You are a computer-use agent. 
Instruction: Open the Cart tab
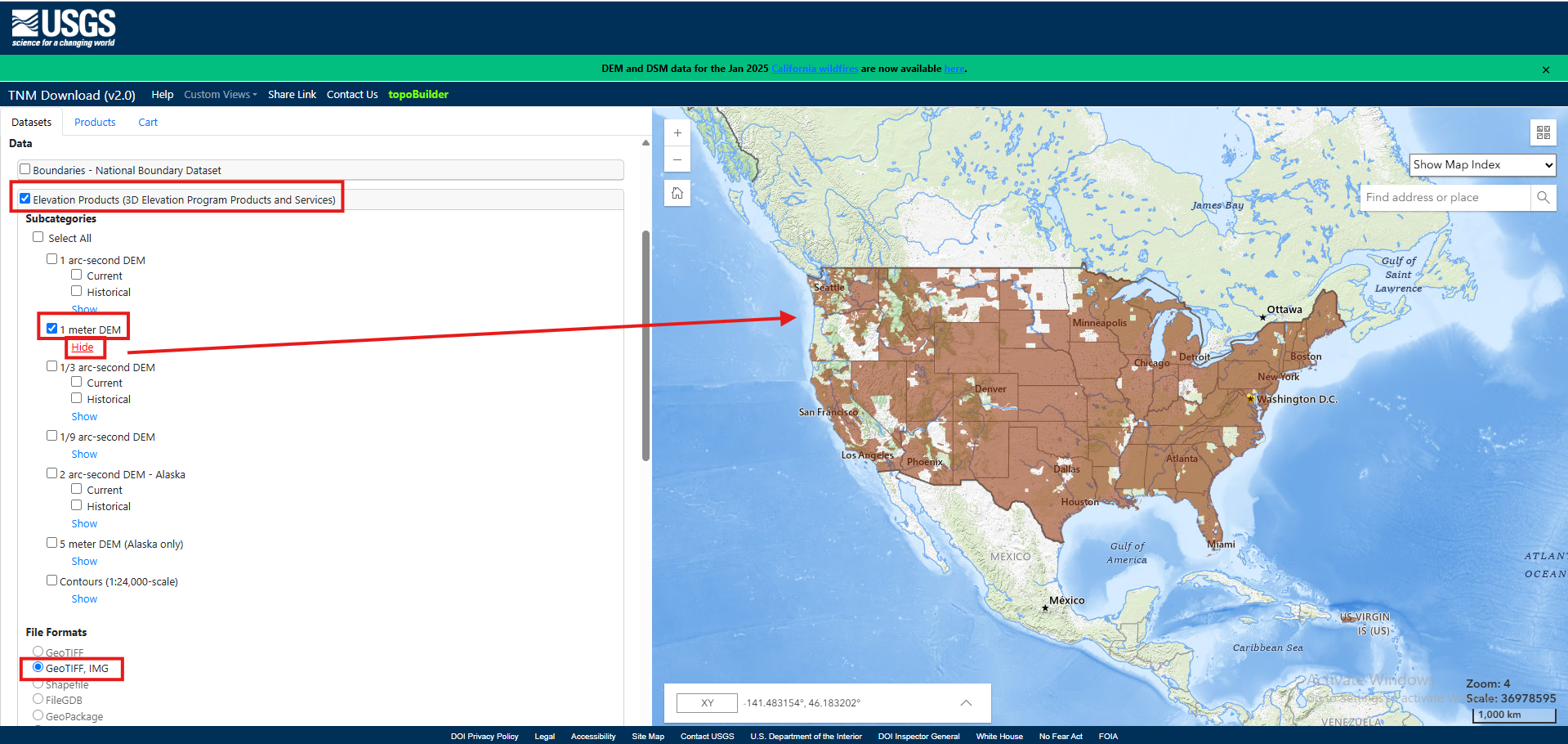(x=148, y=123)
